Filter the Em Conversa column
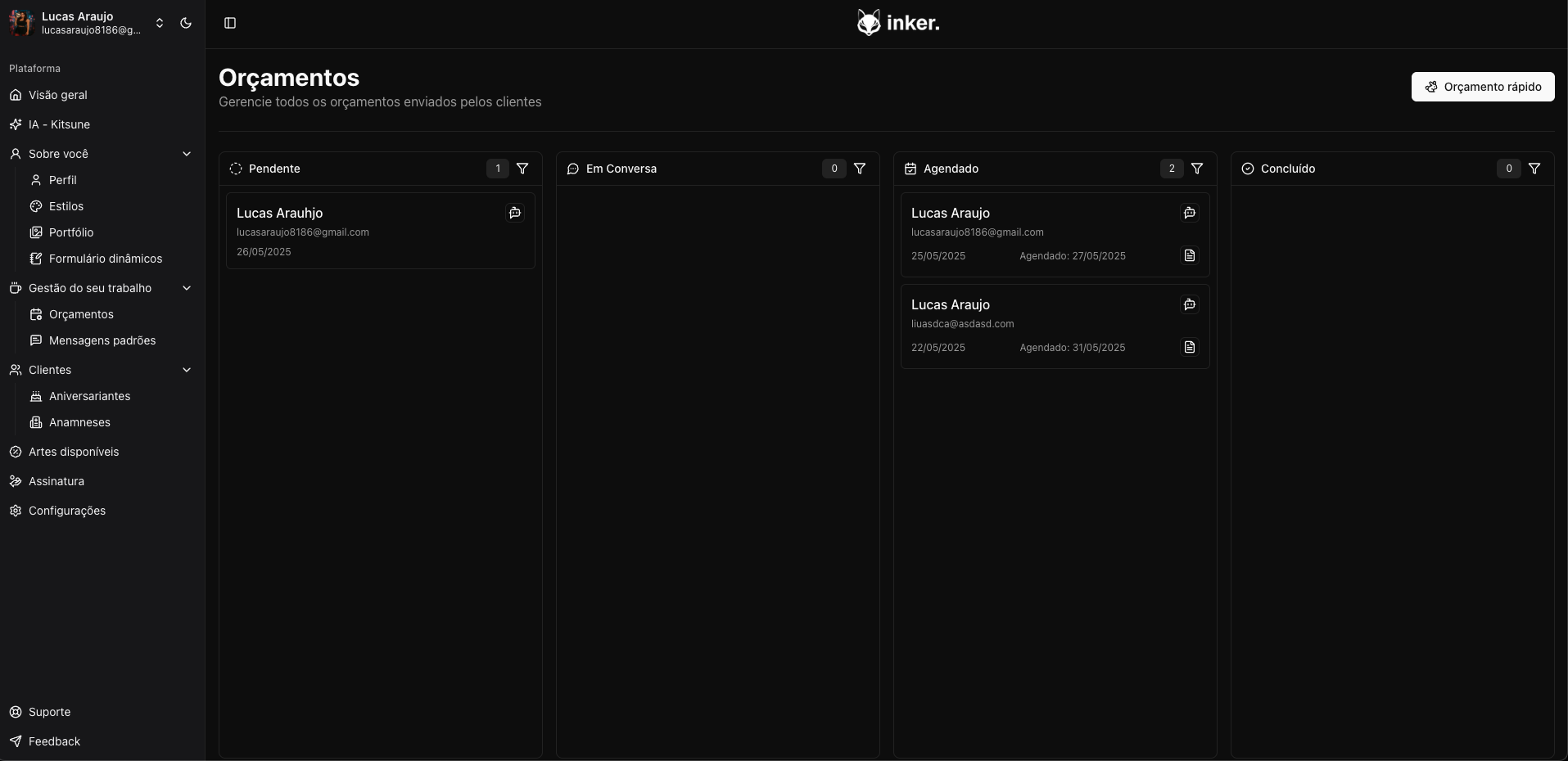 (860, 169)
